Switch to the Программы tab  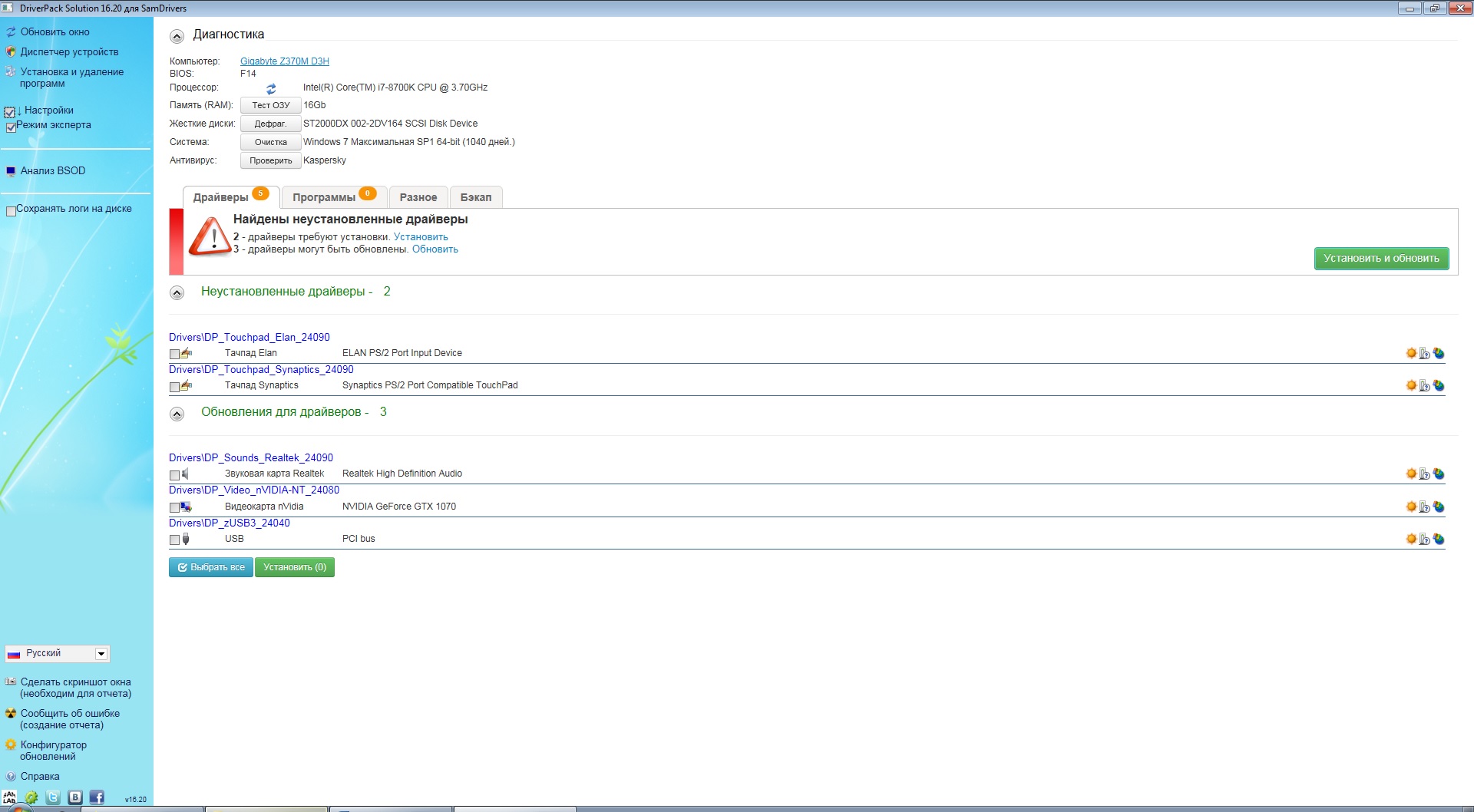(x=334, y=196)
